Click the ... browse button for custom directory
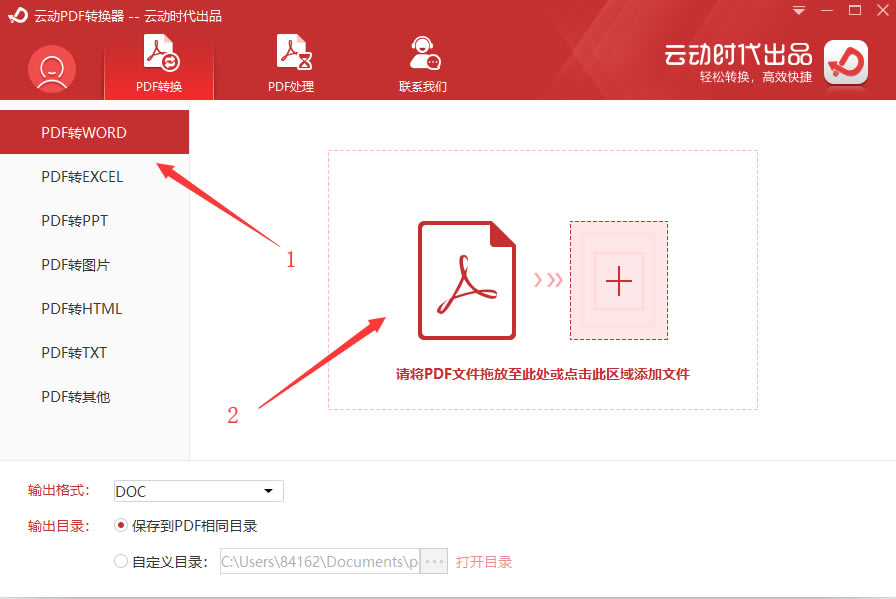The image size is (896, 599). pyautogui.click(x=434, y=561)
